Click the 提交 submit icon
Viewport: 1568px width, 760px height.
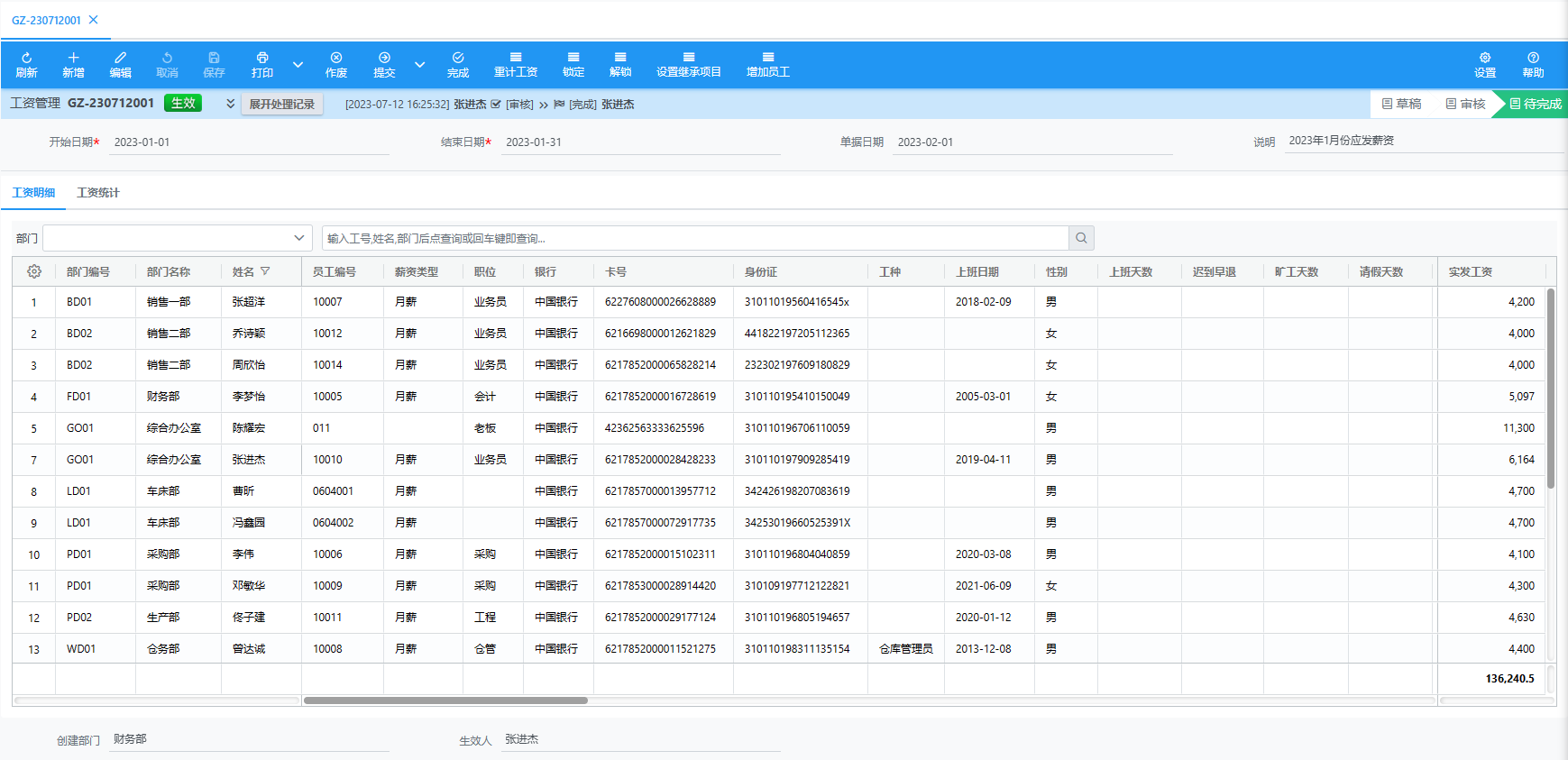(384, 58)
